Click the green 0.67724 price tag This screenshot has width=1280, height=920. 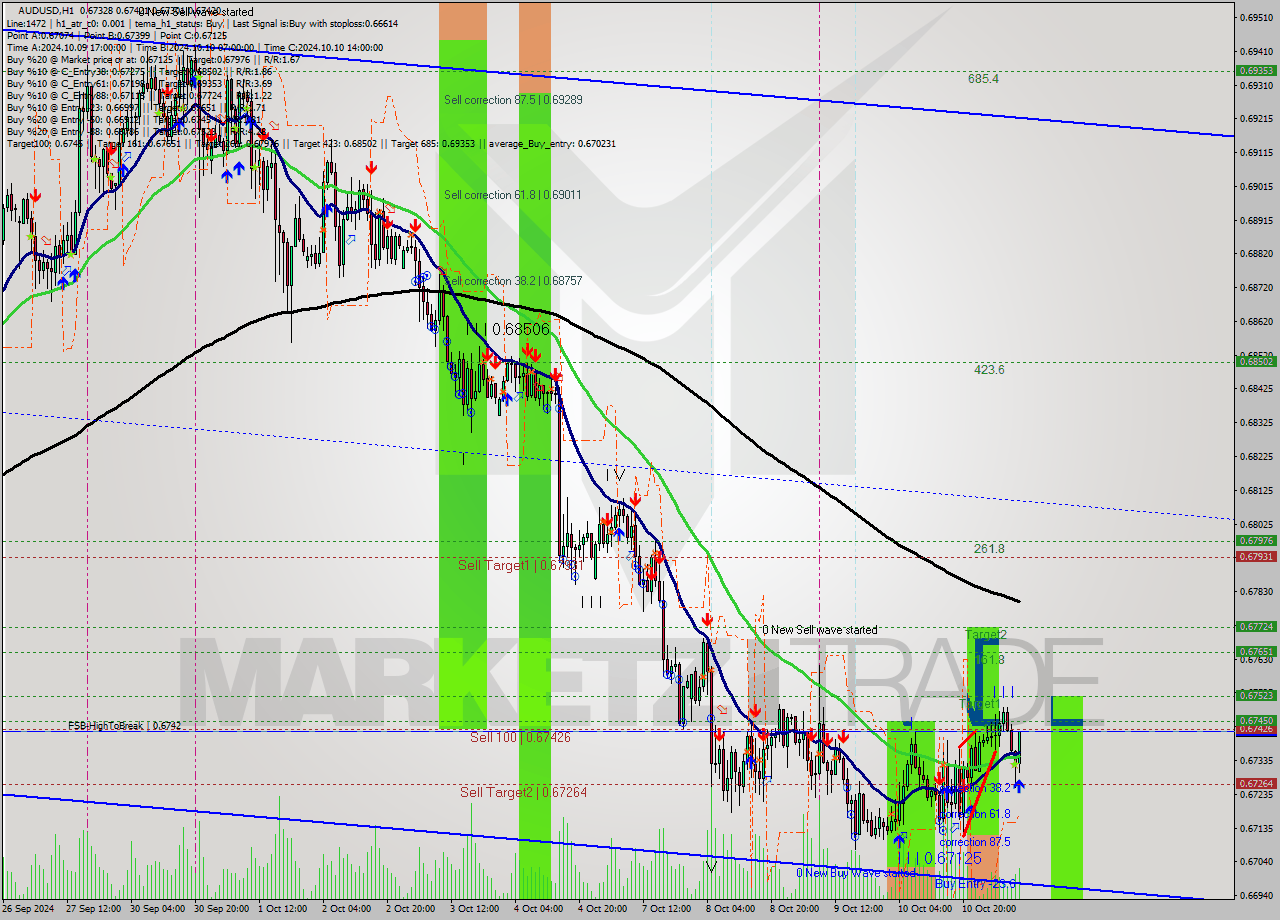coord(1256,627)
